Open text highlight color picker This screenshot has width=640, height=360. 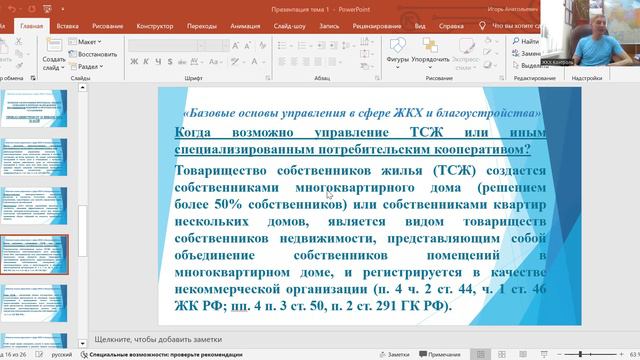[238, 62]
